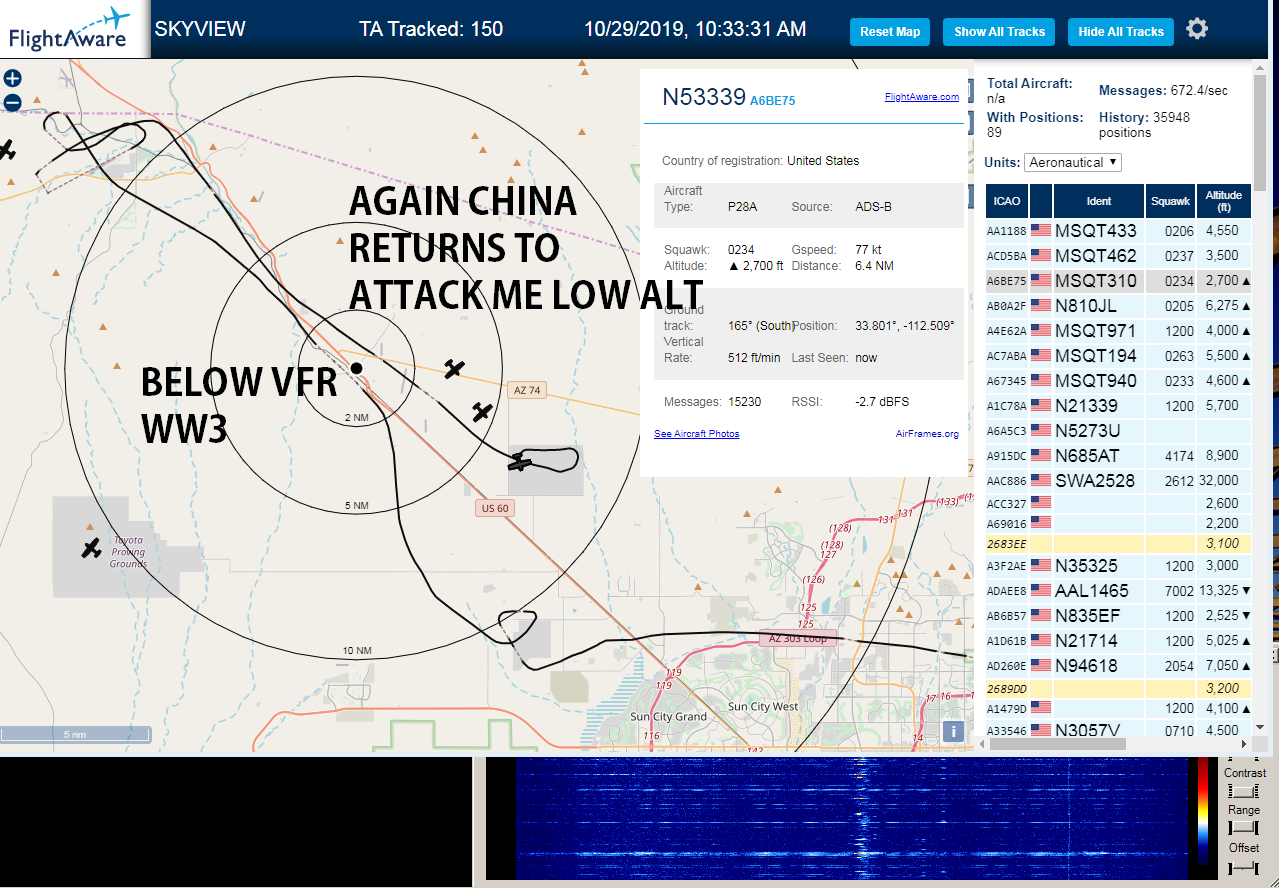Select the N21714 row

coord(1118,641)
